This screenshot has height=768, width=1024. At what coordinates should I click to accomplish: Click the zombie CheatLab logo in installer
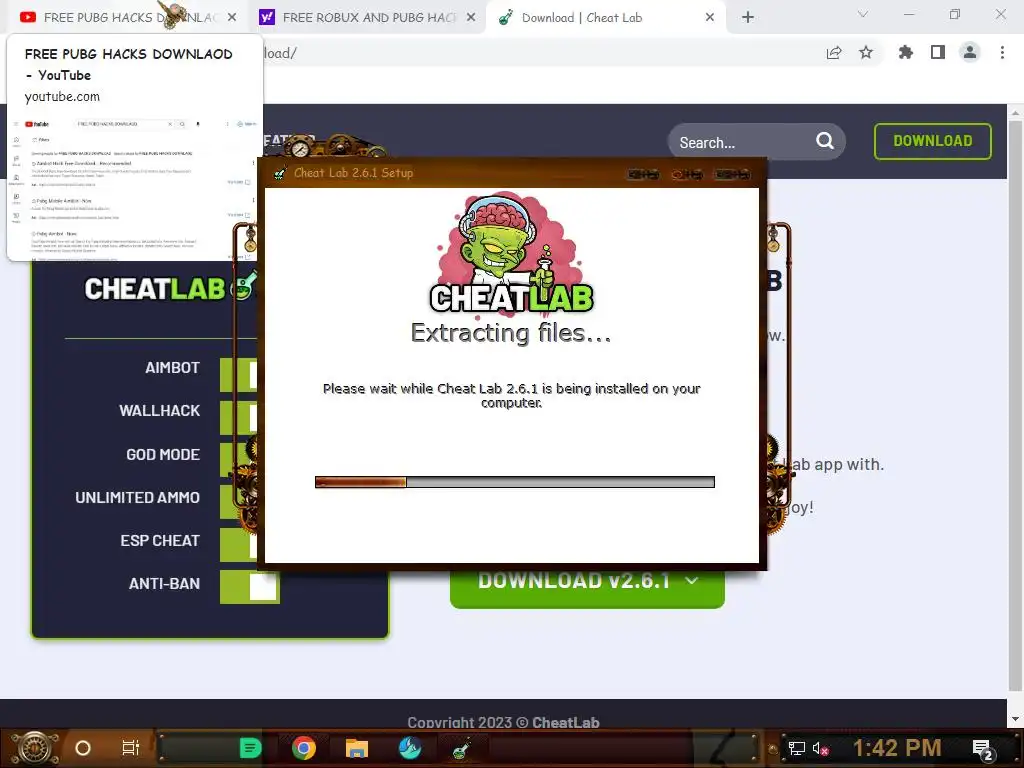pyautogui.click(x=511, y=253)
